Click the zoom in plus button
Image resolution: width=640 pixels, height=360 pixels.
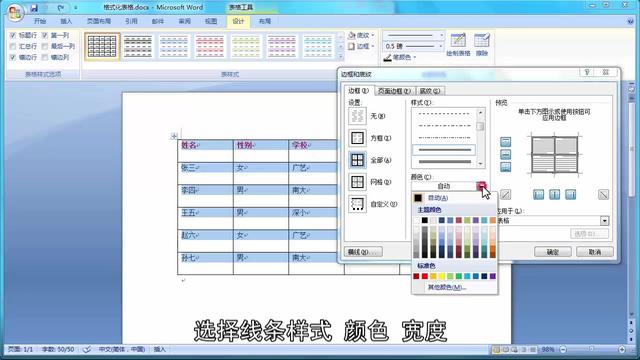point(622,349)
